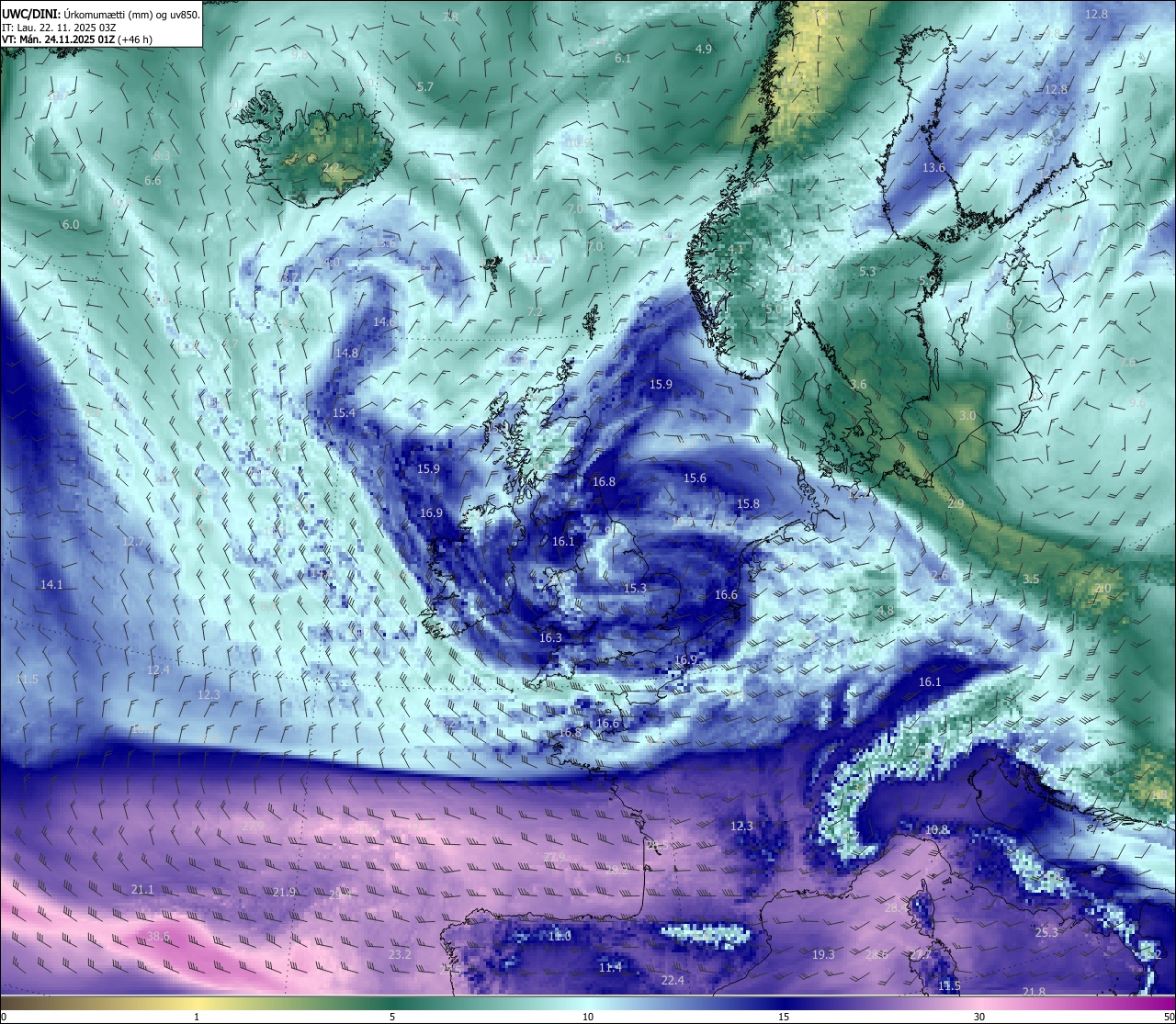Click the 19.3 value on the map
This screenshot has height=1024, width=1176.
tap(823, 955)
